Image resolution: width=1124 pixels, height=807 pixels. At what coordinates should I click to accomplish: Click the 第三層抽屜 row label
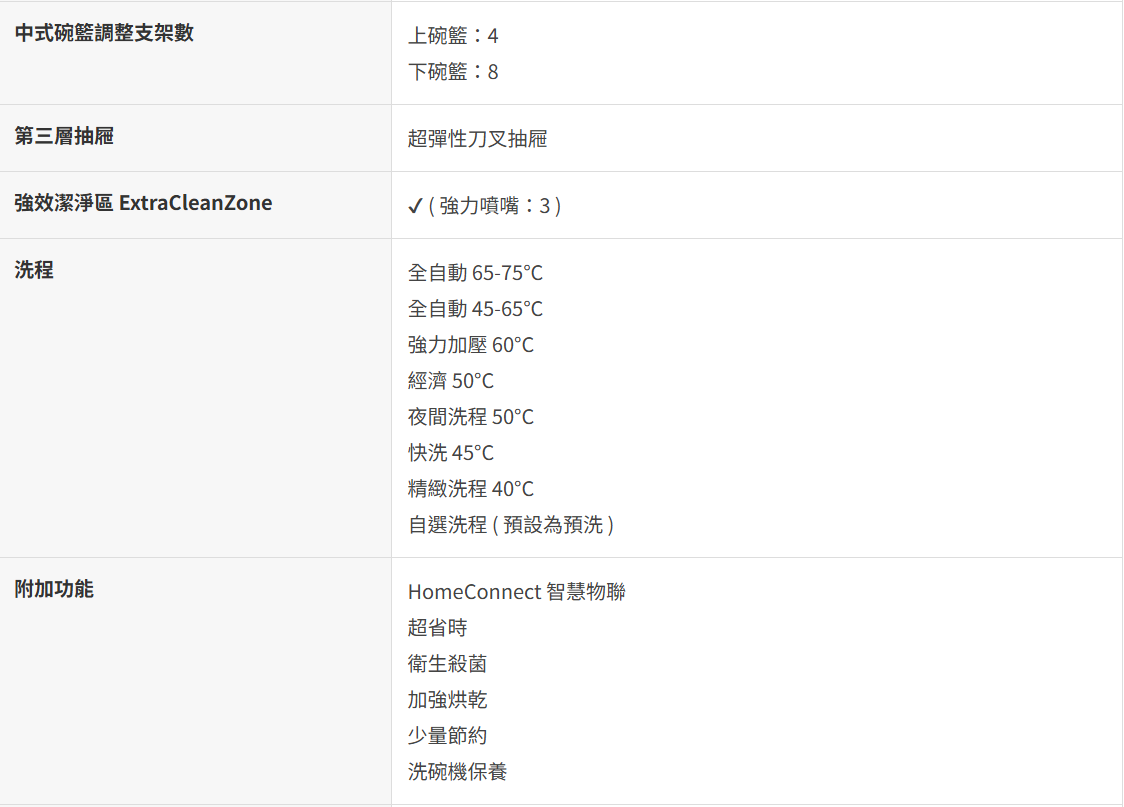pos(64,136)
